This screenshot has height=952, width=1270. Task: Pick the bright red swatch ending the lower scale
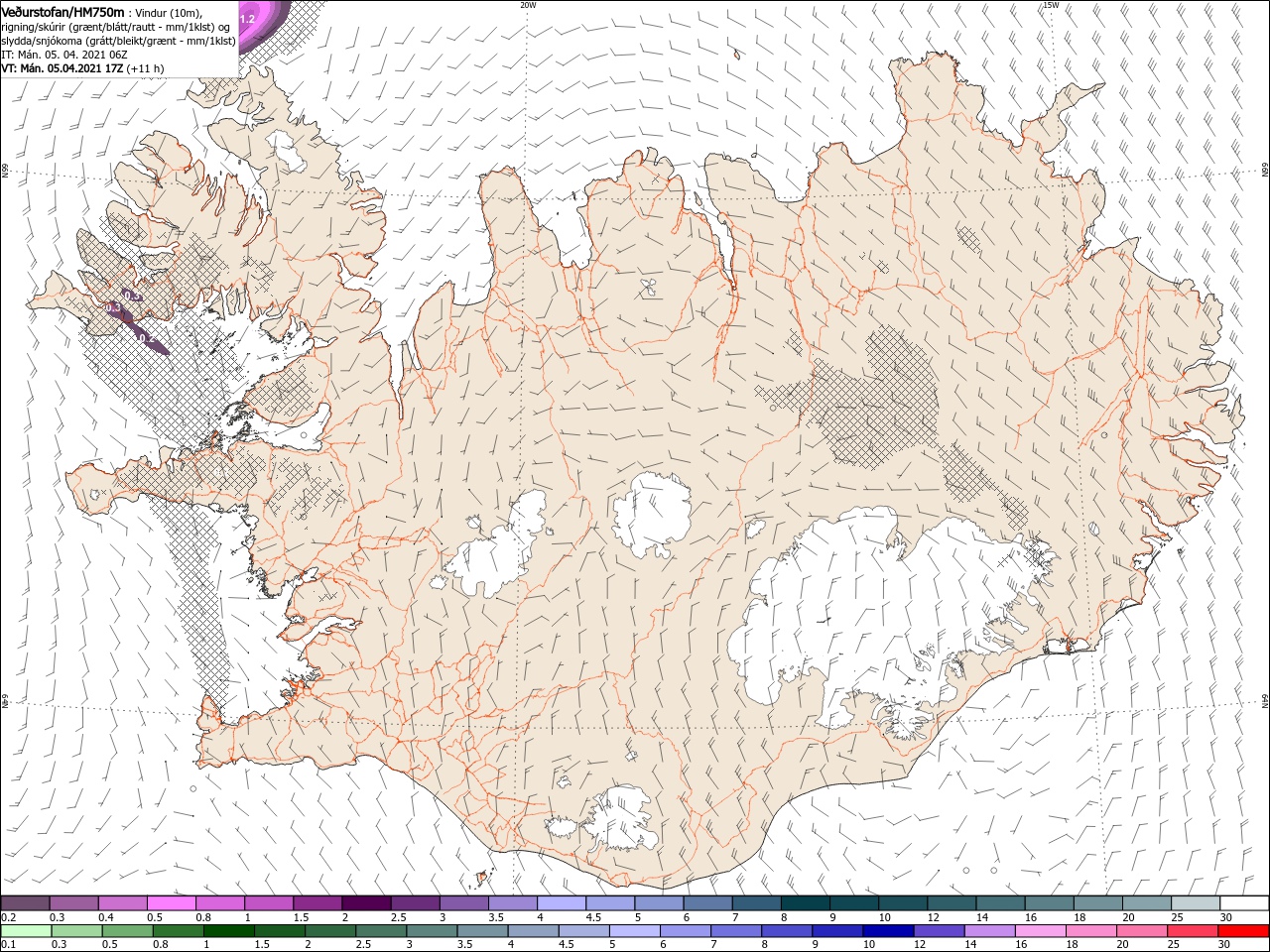point(1243,930)
